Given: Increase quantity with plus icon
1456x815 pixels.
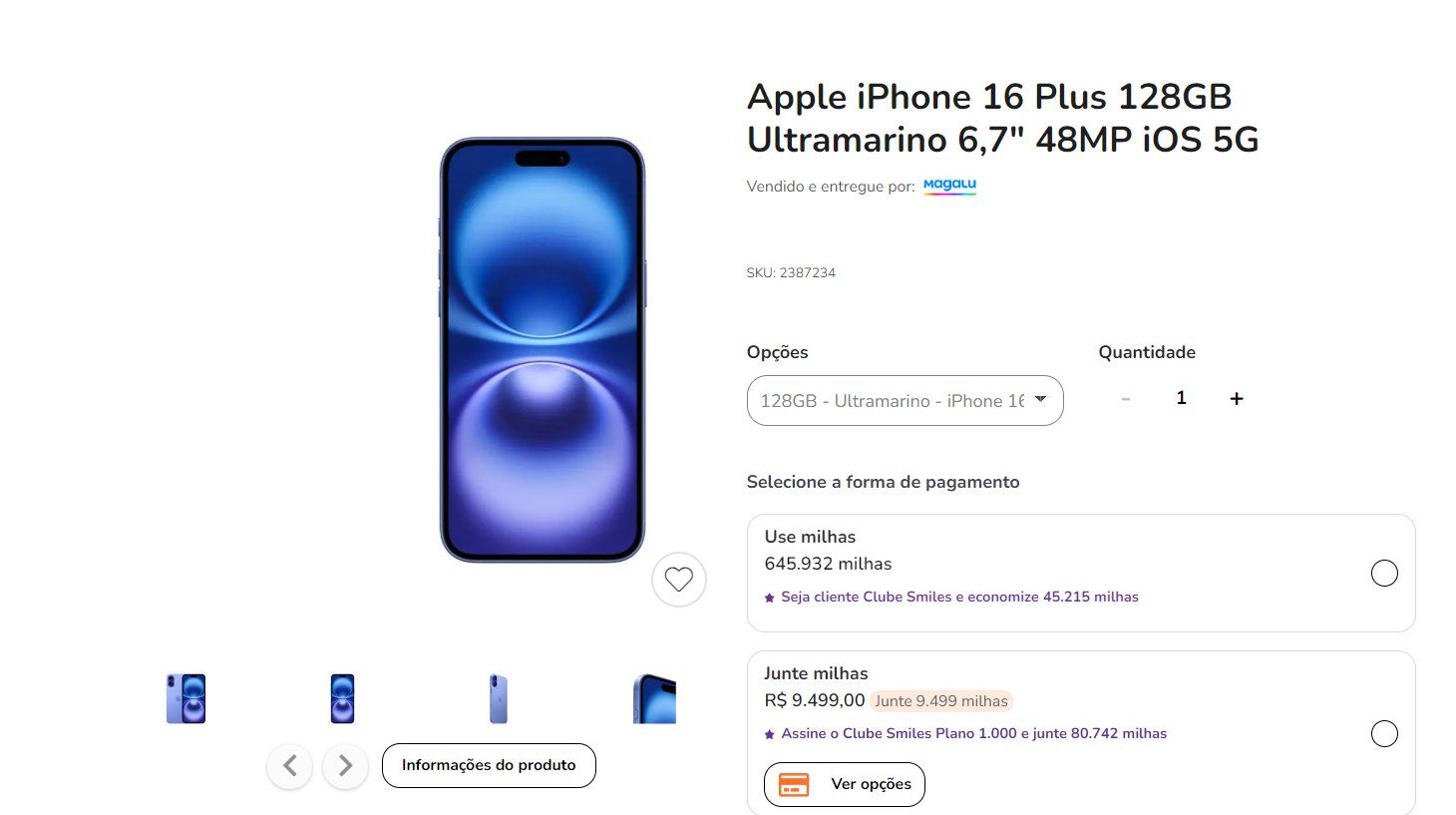Looking at the screenshot, I should click(x=1237, y=398).
